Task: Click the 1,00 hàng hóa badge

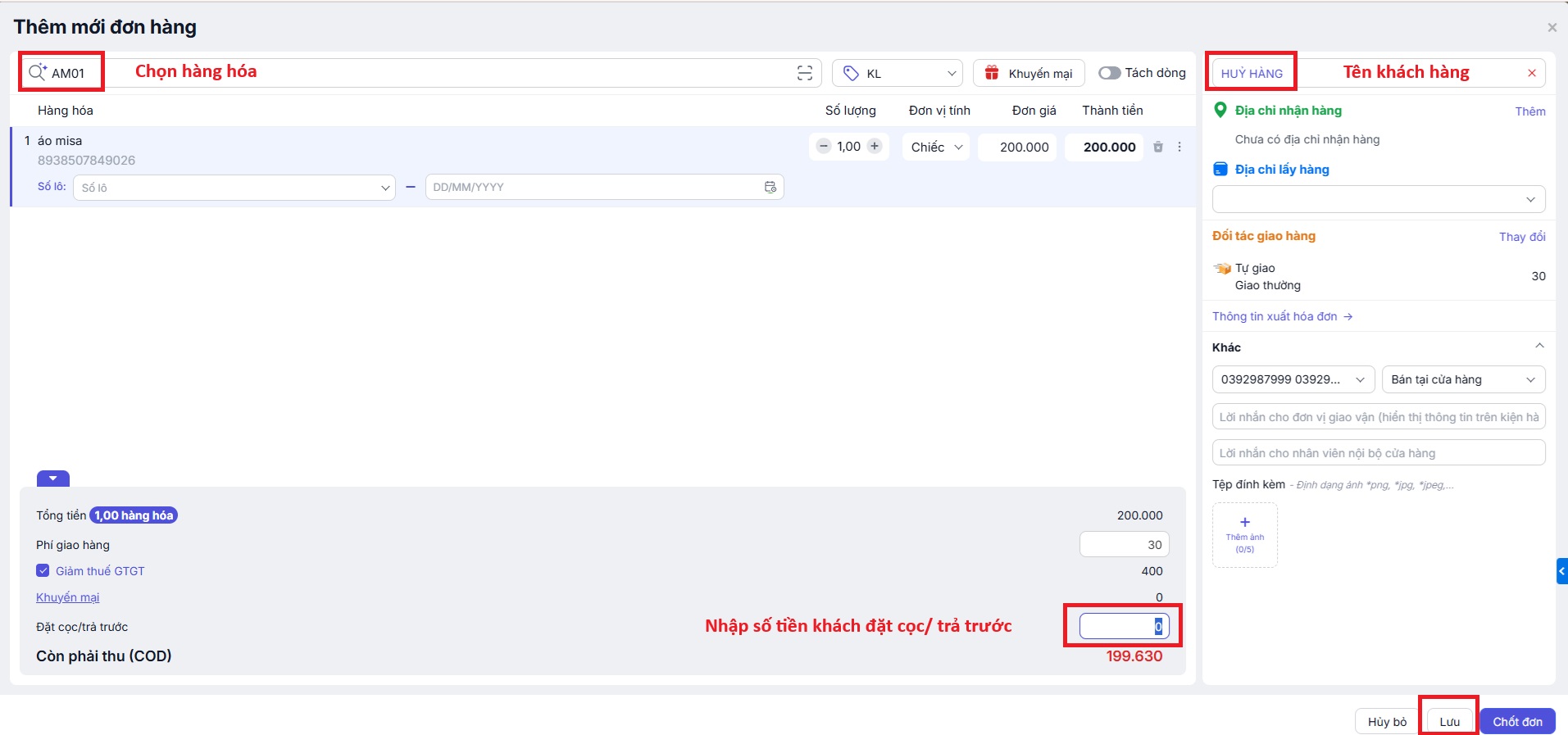Action: (x=134, y=515)
